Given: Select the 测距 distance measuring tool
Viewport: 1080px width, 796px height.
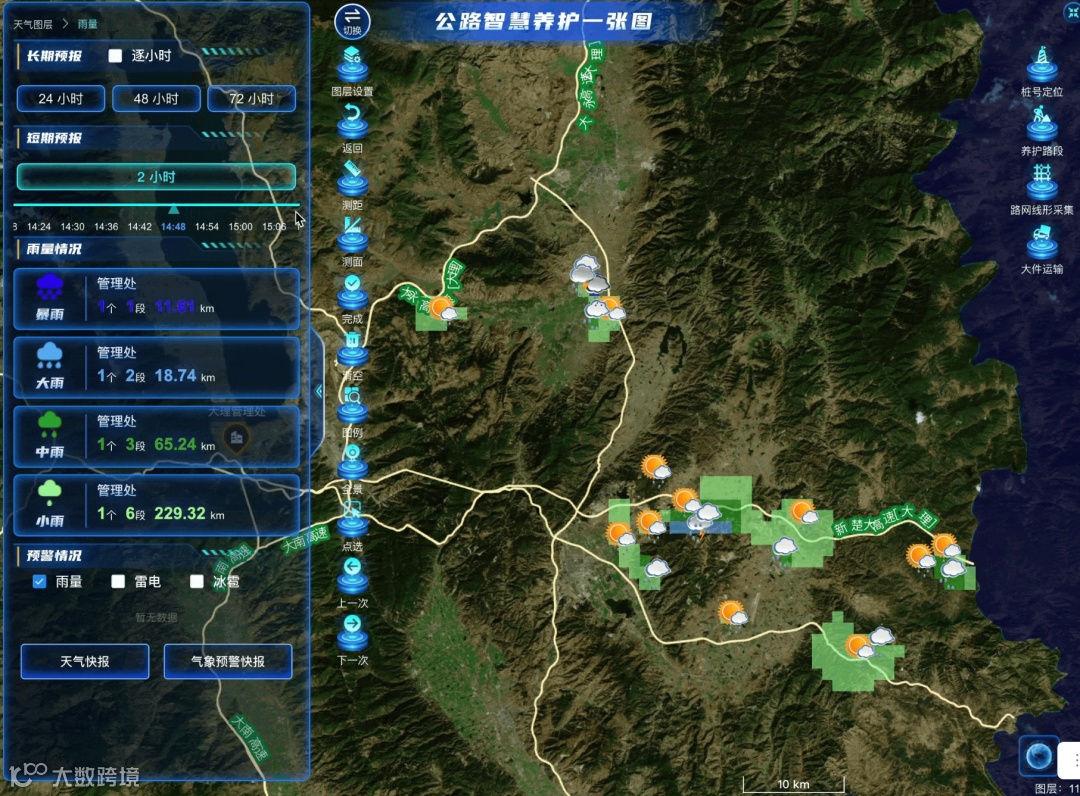Looking at the screenshot, I should [x=352, y=178].
